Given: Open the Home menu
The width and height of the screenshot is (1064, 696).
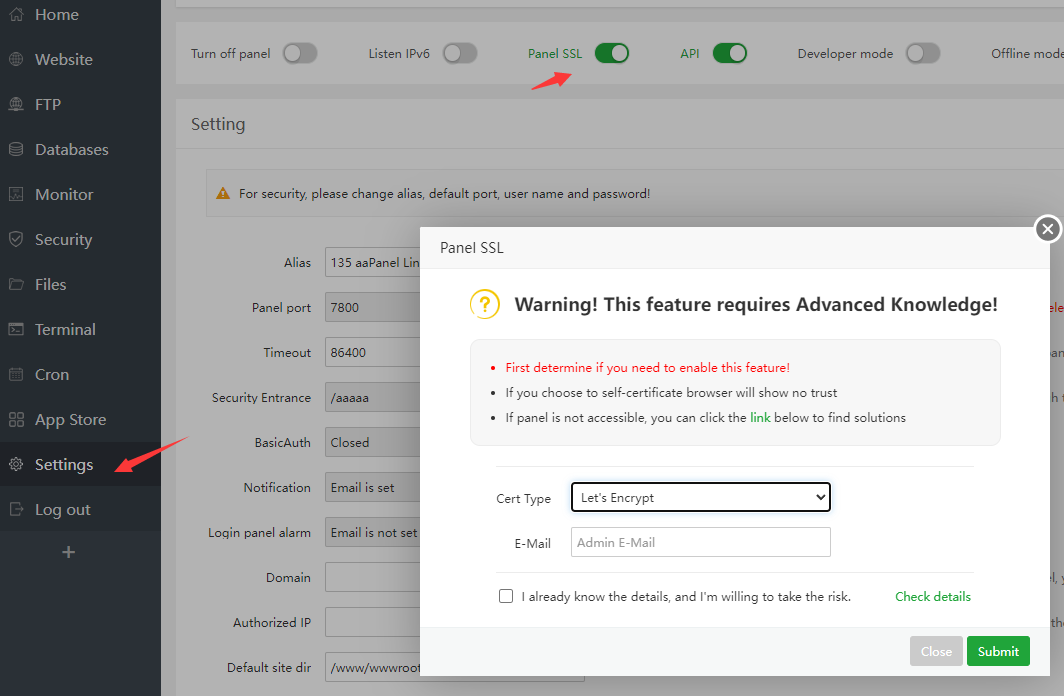Looking at the screenshot, I should [57, 14].
